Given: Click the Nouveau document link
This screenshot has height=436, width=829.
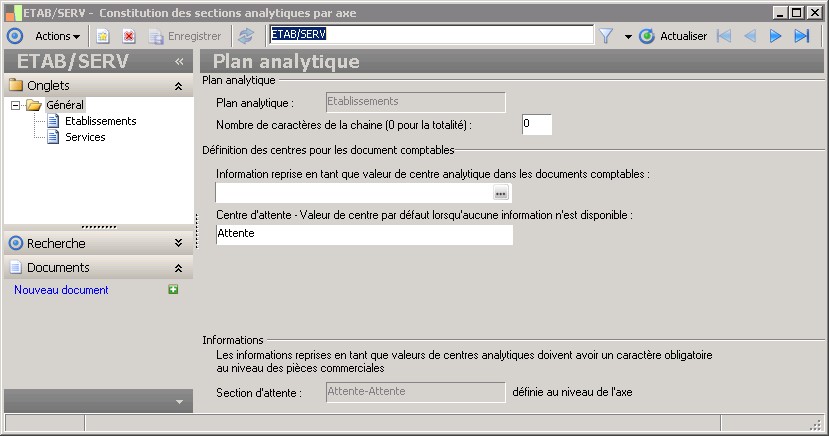Looking at the screenshot, I should 61,290.
